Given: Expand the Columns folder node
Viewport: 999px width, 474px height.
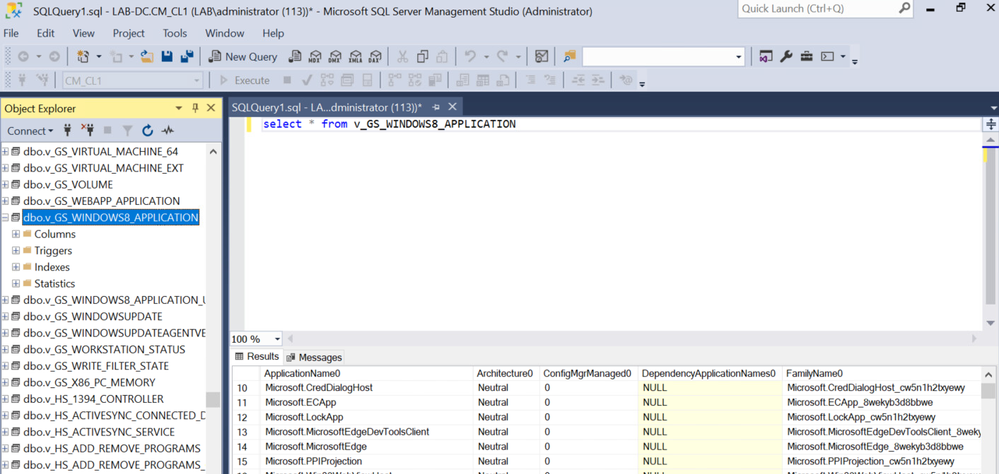Looking at the screenshot, I should click(x=16, y=234).
